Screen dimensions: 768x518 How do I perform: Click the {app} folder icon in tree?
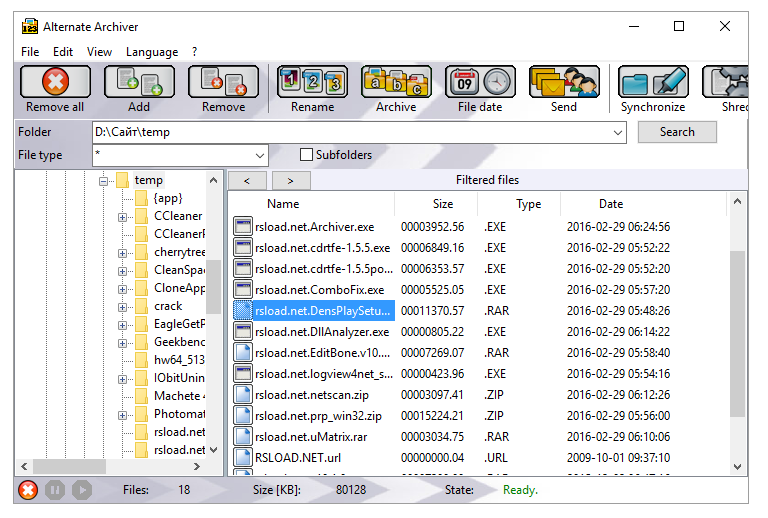coord(142,198)
